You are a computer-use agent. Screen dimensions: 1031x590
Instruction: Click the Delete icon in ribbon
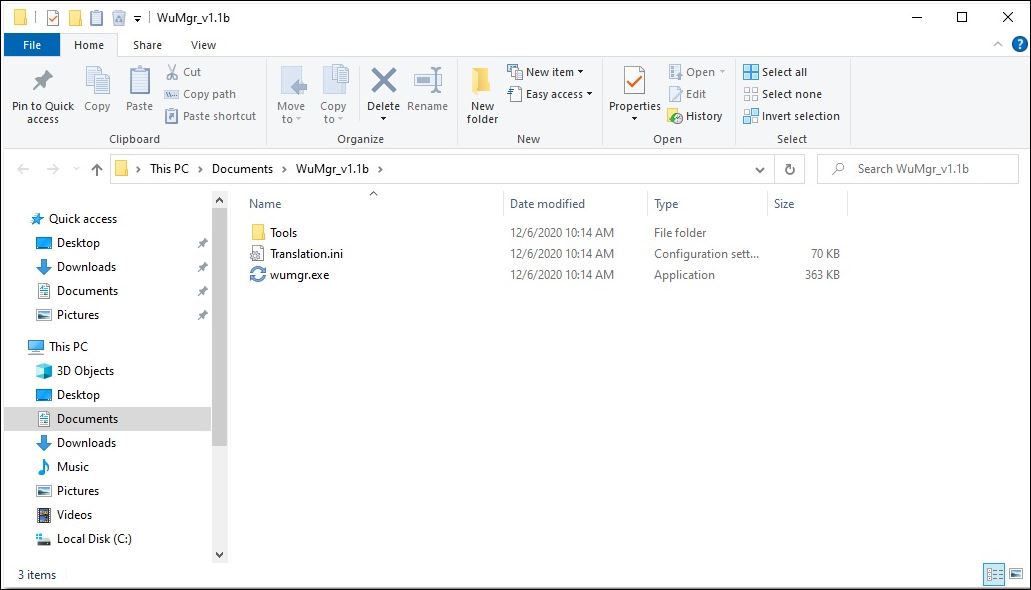(x=383, y=81)
